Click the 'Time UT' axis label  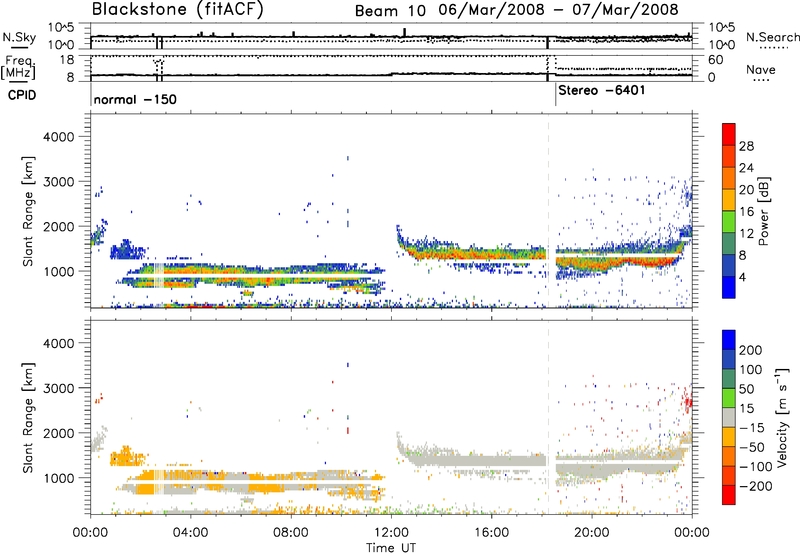pyautogui.click(x=391, y=547)
